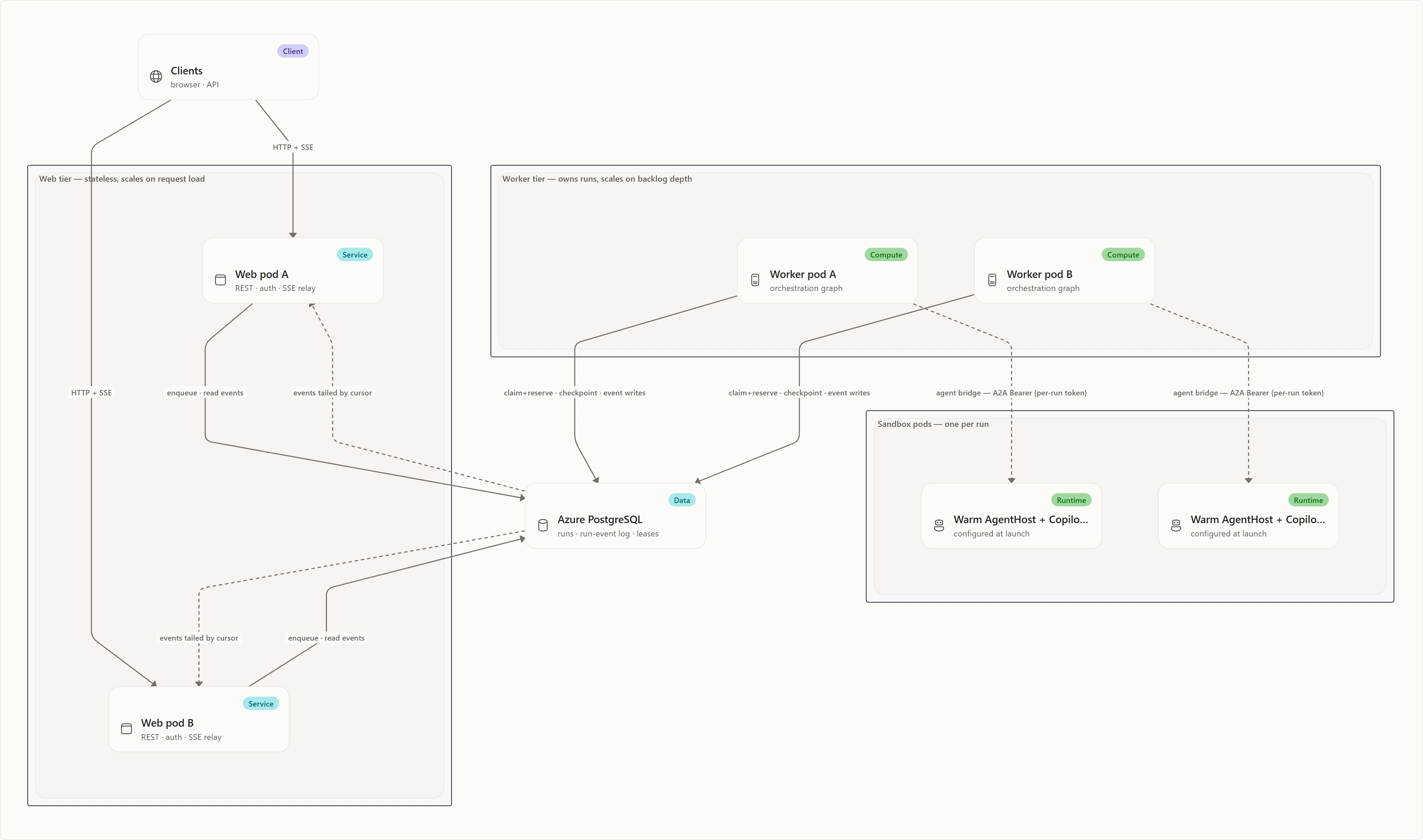
Task: Select the Worker pod A title
Action: [x=802, y=274]
